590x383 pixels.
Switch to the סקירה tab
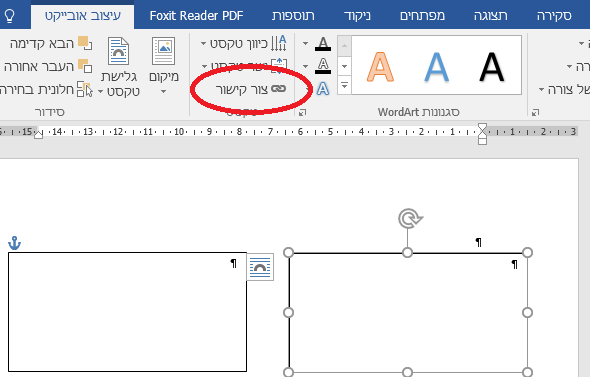554,16
